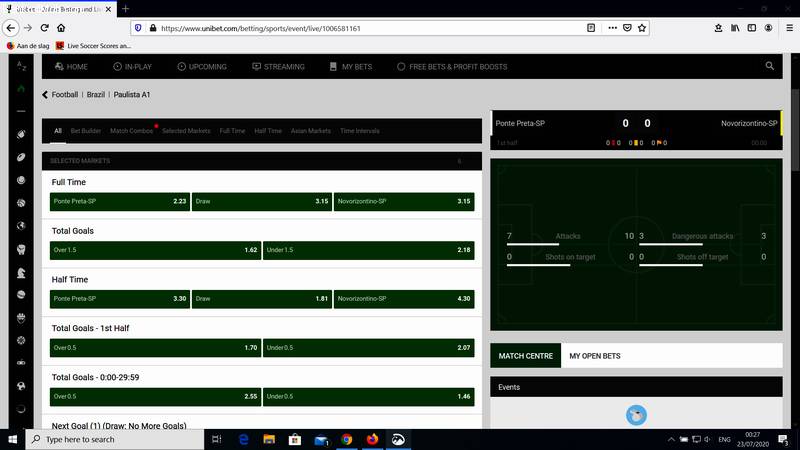Viewport: 800px width, 450px height.
Task: Open Task View on taskbar
Action: pyautogui.click(x=216, y=439)
